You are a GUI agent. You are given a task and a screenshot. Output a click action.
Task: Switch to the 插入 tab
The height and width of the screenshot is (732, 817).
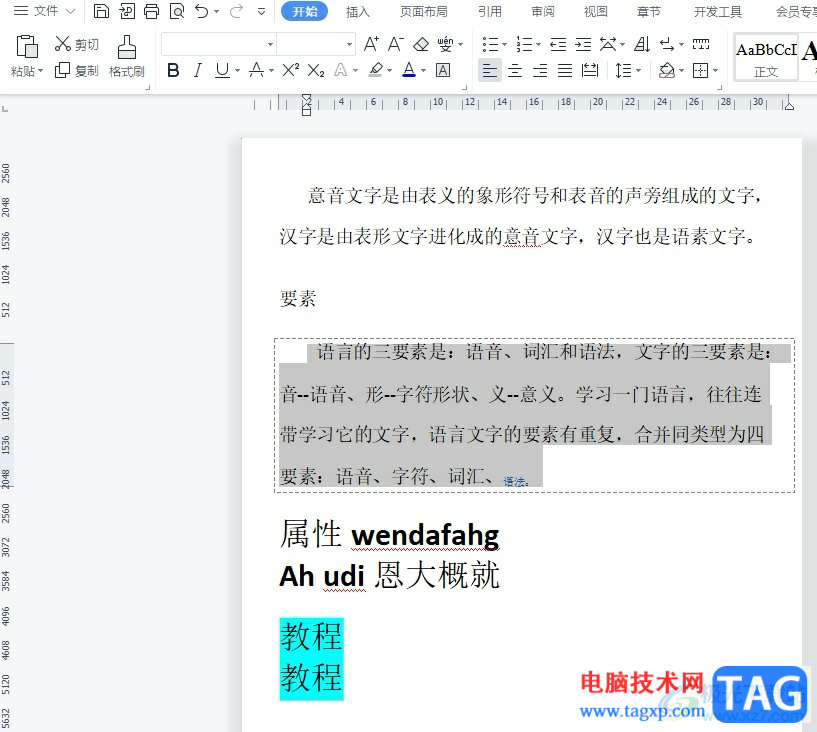tap(357, 11)
